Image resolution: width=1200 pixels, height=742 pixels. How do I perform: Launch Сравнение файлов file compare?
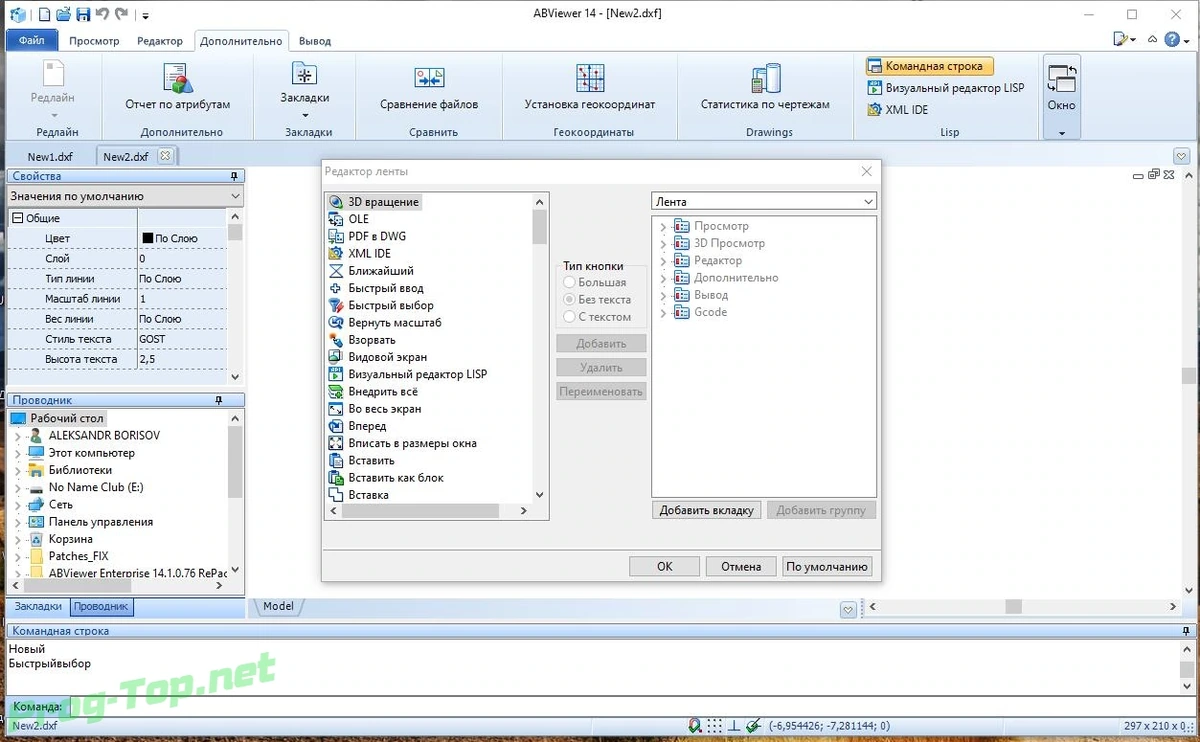tap(429, 87)
